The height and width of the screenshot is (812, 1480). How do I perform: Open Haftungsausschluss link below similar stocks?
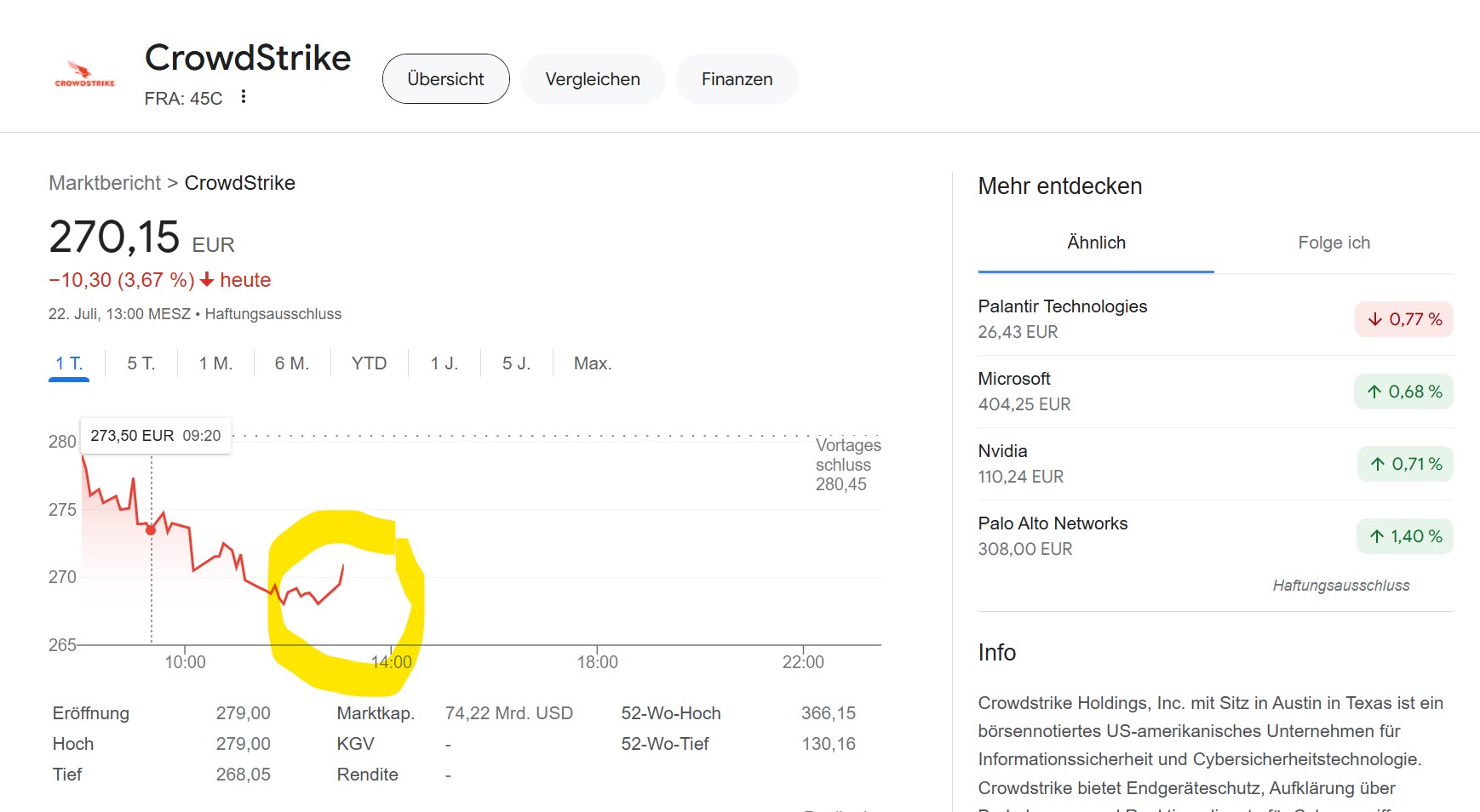[1341, 586]
